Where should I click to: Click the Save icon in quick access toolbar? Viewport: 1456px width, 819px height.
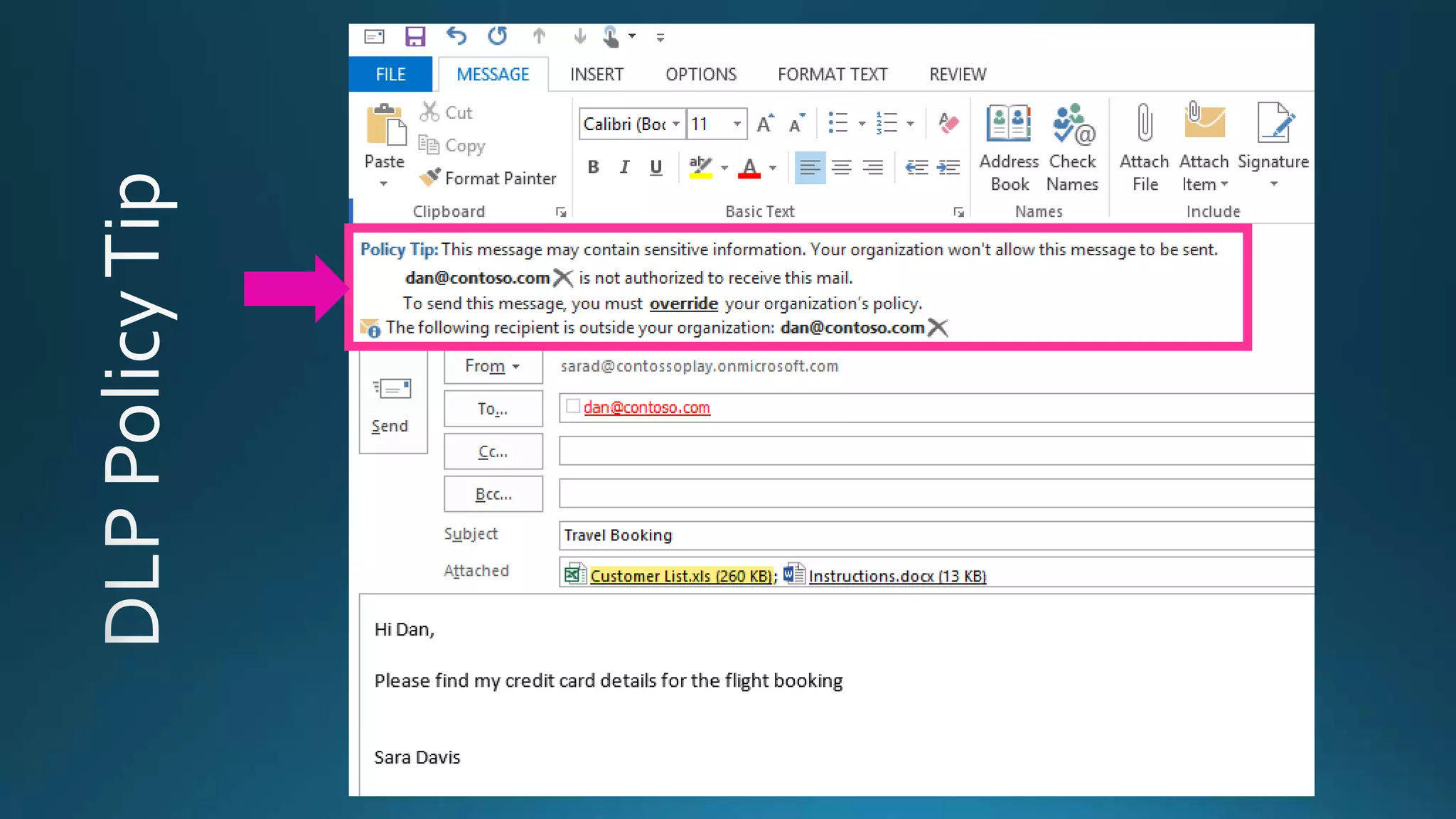414,36
